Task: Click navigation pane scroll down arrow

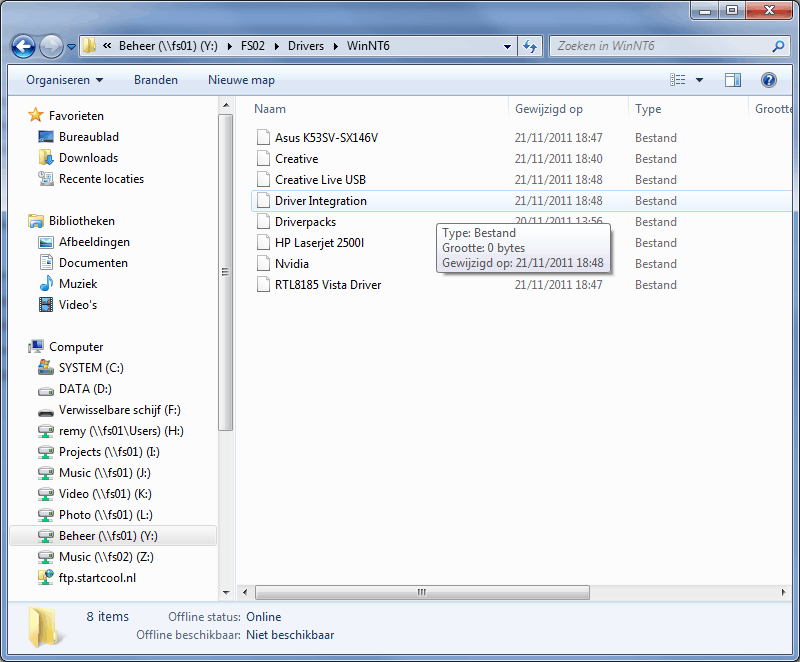Action: point(226,593)
